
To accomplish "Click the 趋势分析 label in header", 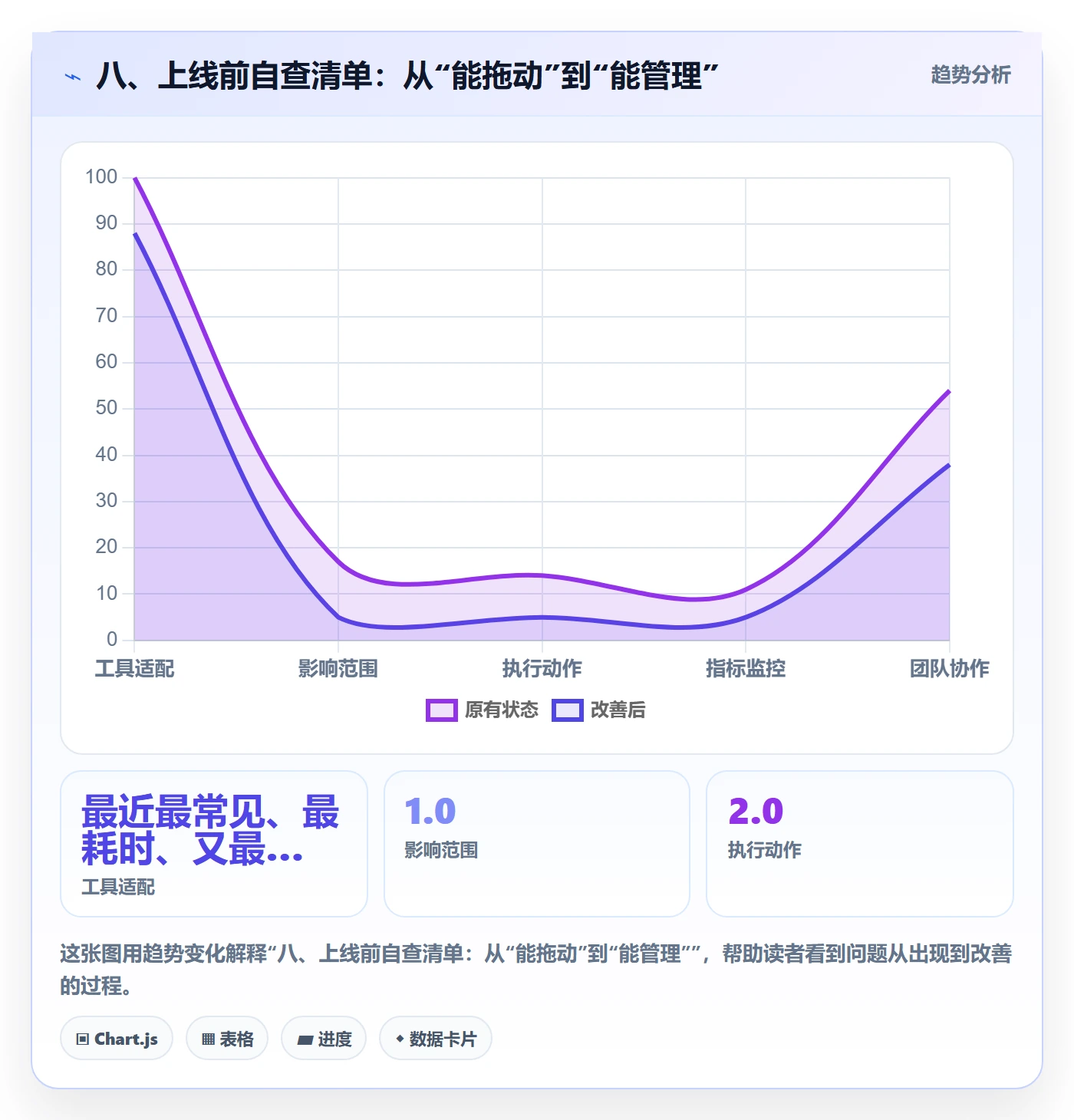I will pos(970,75).
